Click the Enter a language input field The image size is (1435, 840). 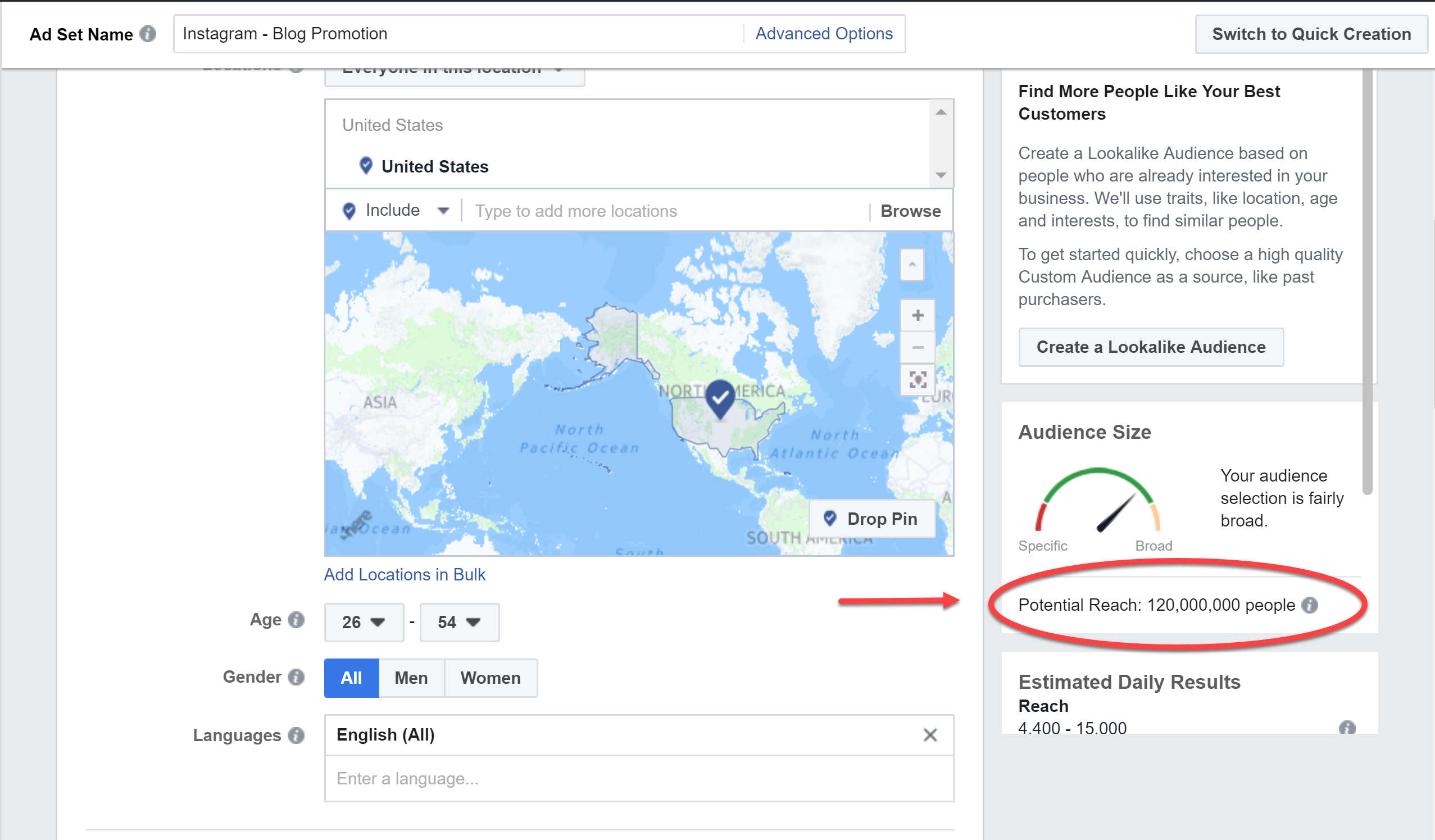(x=638, y=778)
